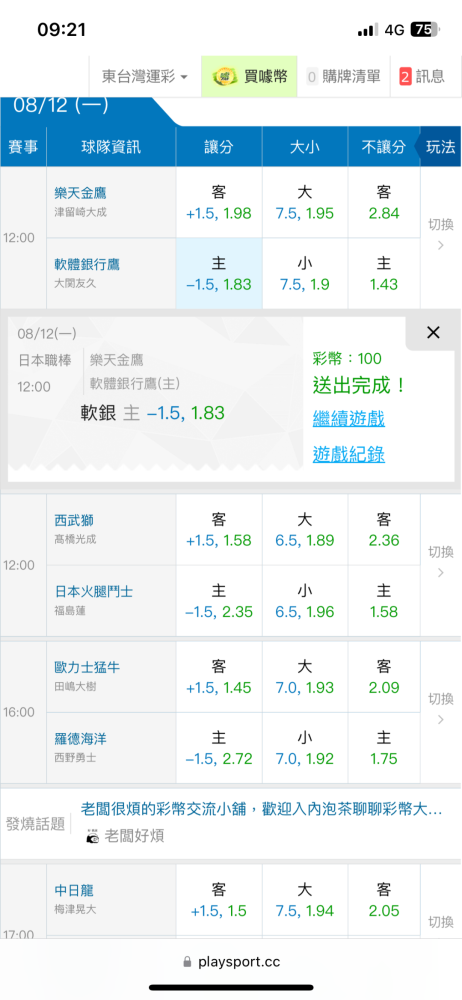Select 主 1.75 羅德海洋 moneyline

pyautogui.click(x=384, y=748)
